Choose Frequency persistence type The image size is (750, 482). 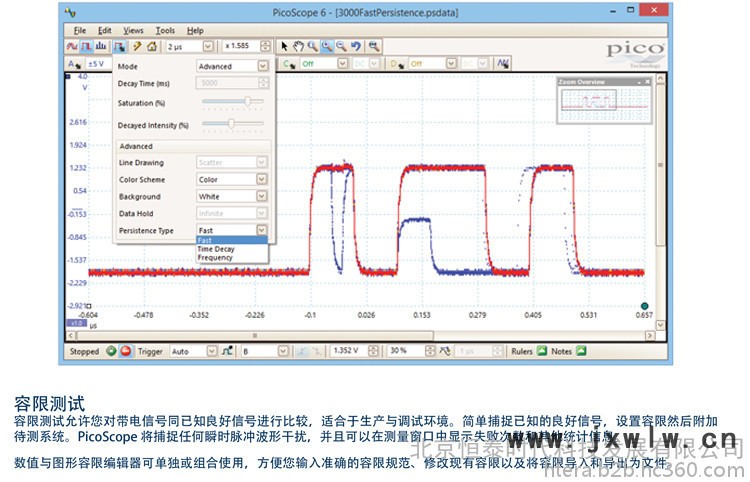(232, 258)
